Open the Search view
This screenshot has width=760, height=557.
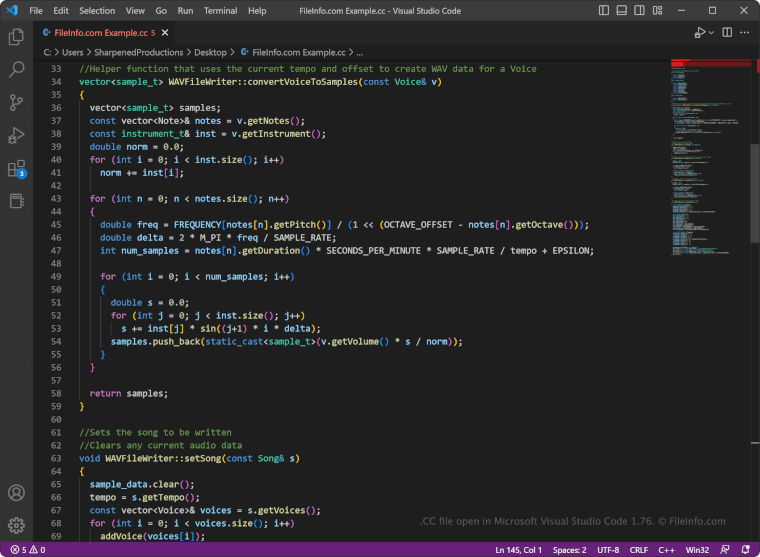[x=16, y=69]
